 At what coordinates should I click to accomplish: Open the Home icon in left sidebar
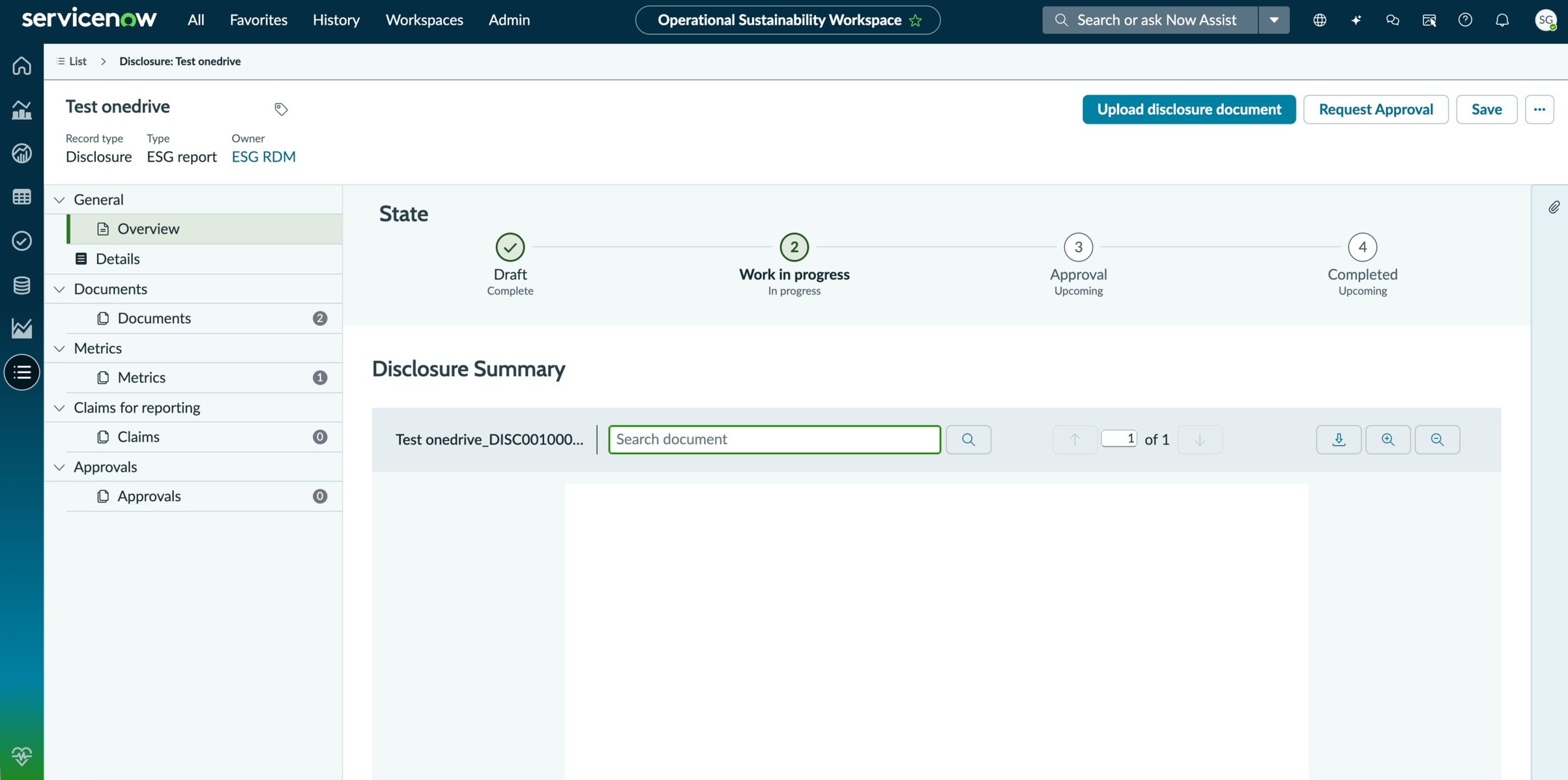(x=22, y=66)
